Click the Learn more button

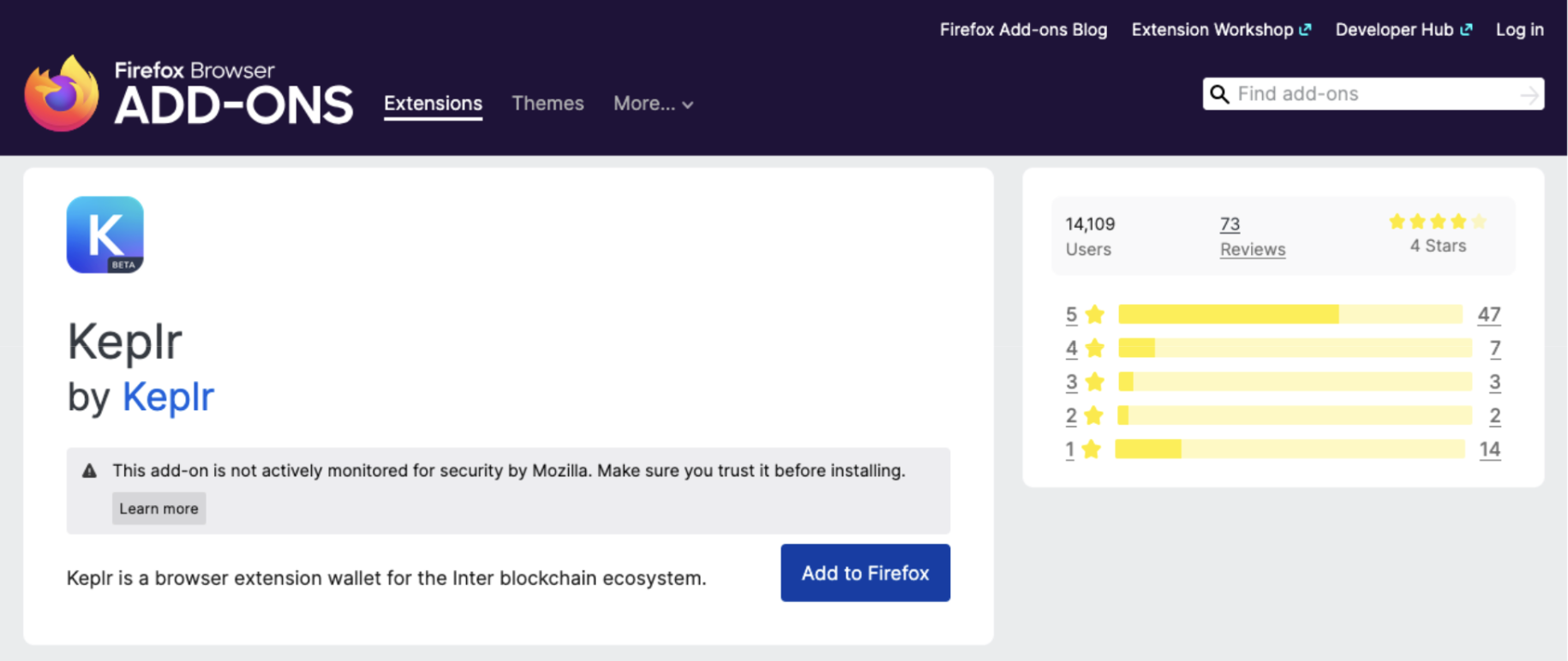coord(159,509)
